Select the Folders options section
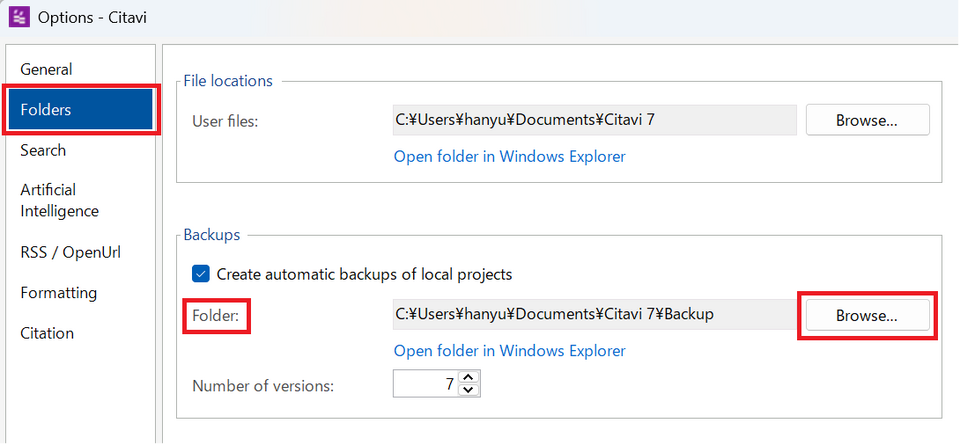 (81, 110)
